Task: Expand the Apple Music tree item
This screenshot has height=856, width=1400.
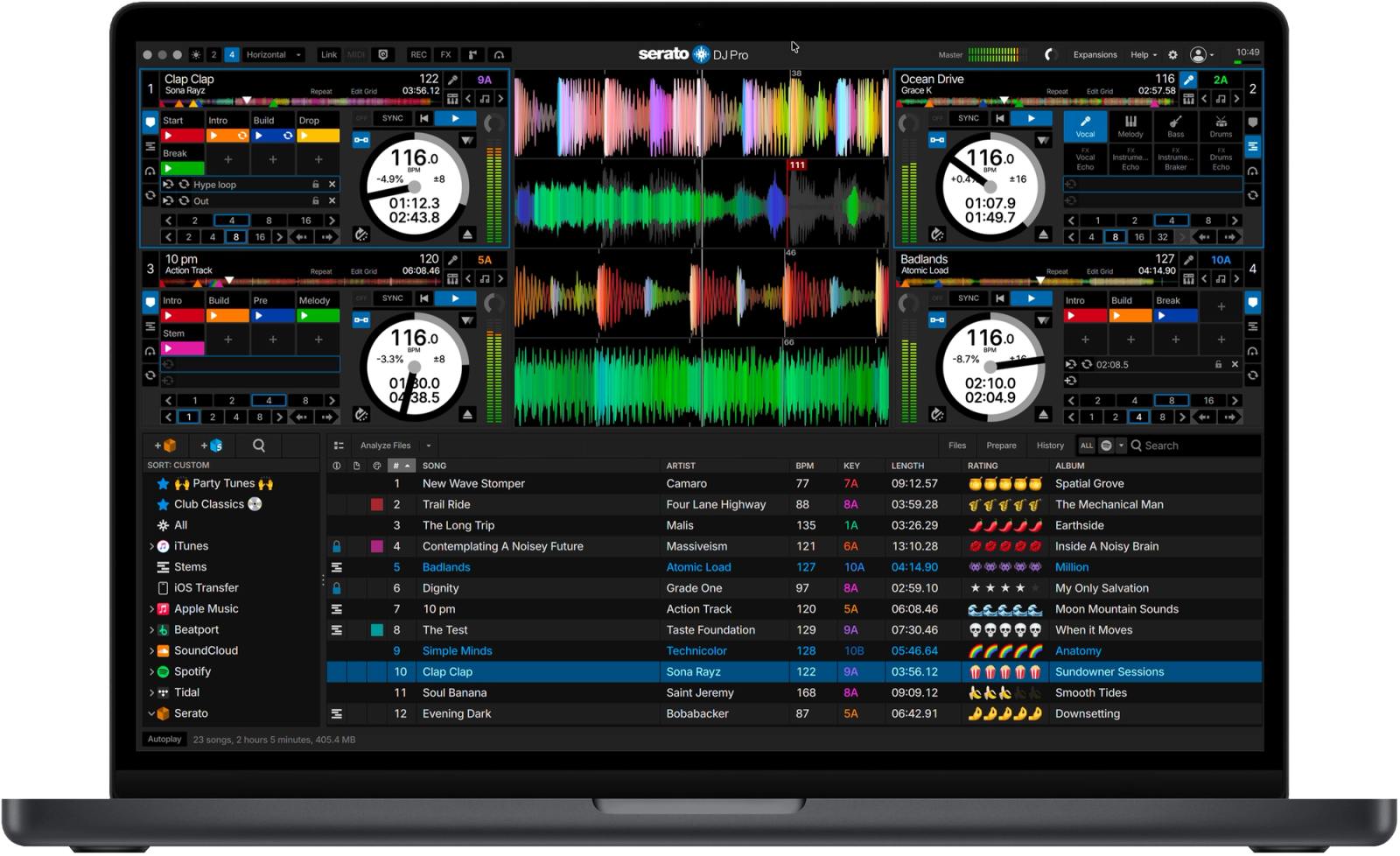Action: [151, 609]
